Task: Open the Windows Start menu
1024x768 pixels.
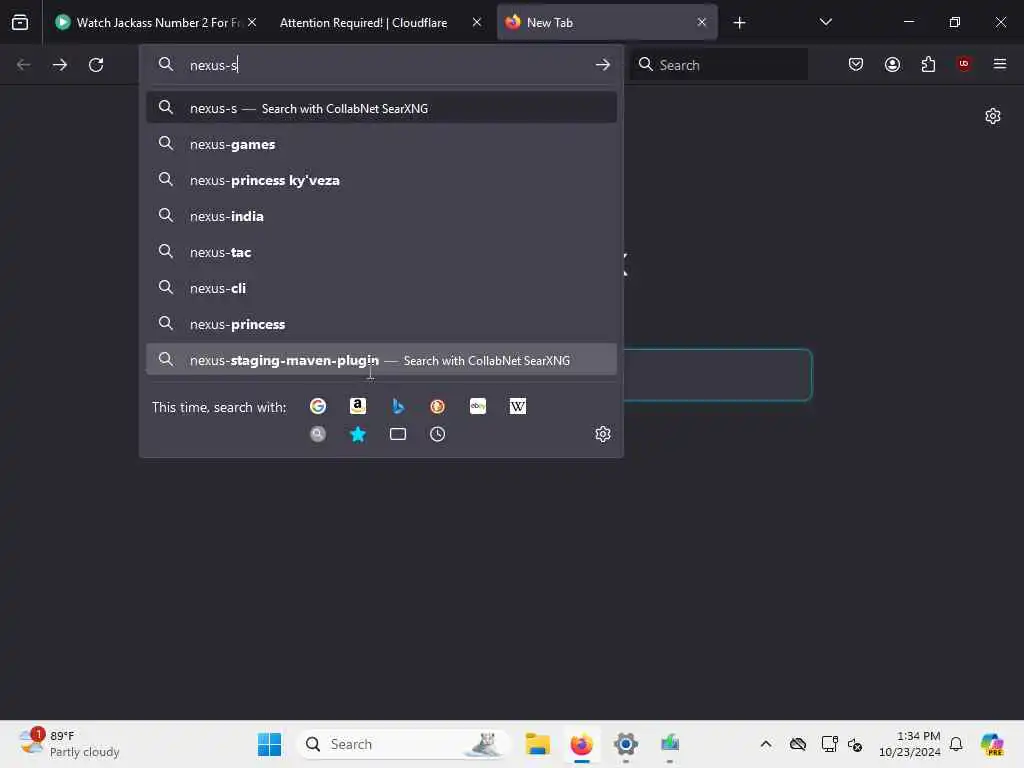Action: 269,744
